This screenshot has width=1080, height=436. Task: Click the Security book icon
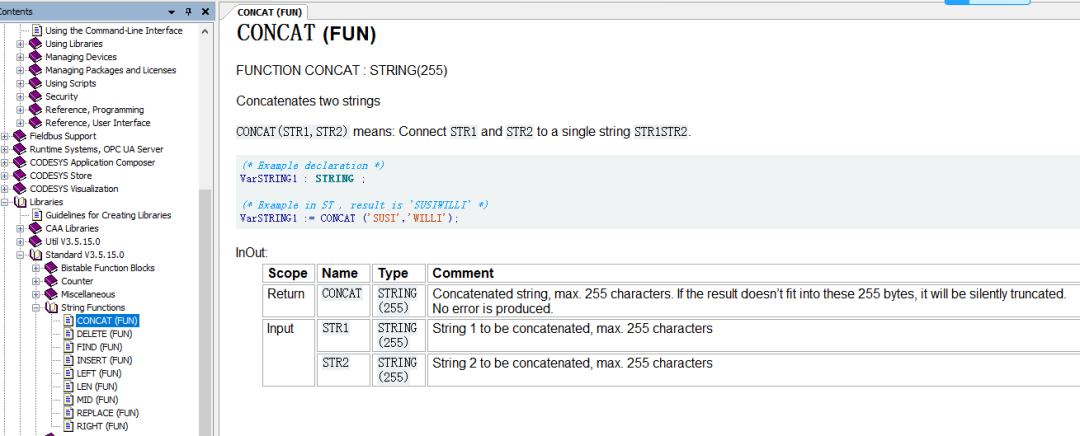(x=36, y=97)
